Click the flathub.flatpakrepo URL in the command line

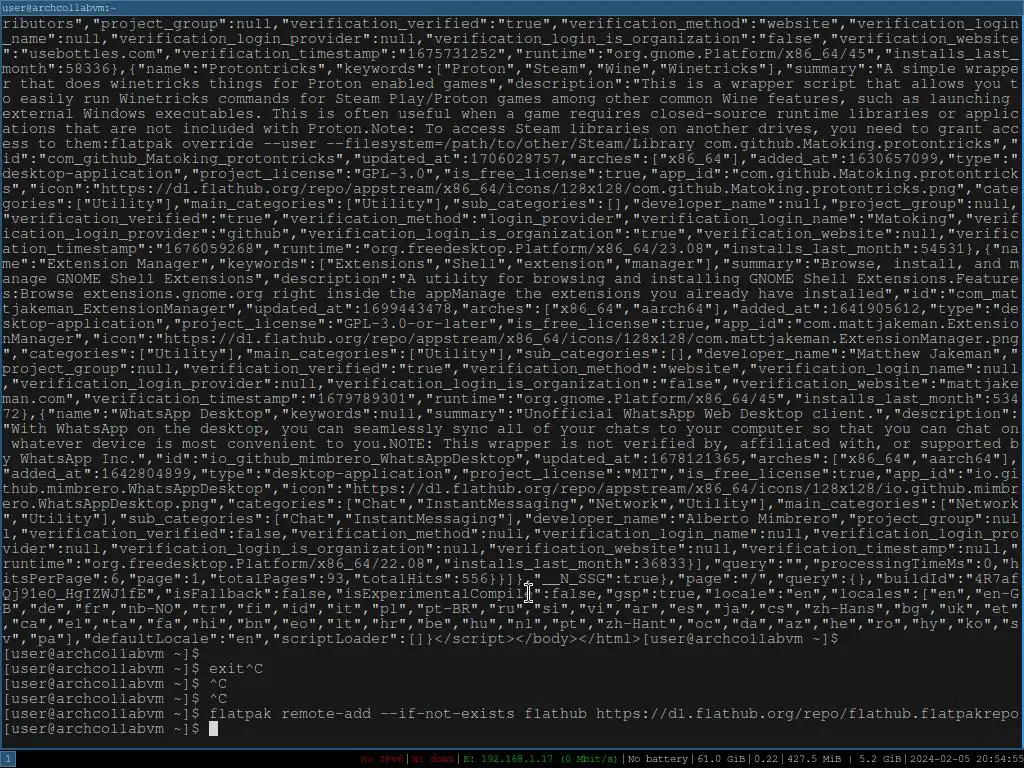pyautogui.click(x=807, y=714)
